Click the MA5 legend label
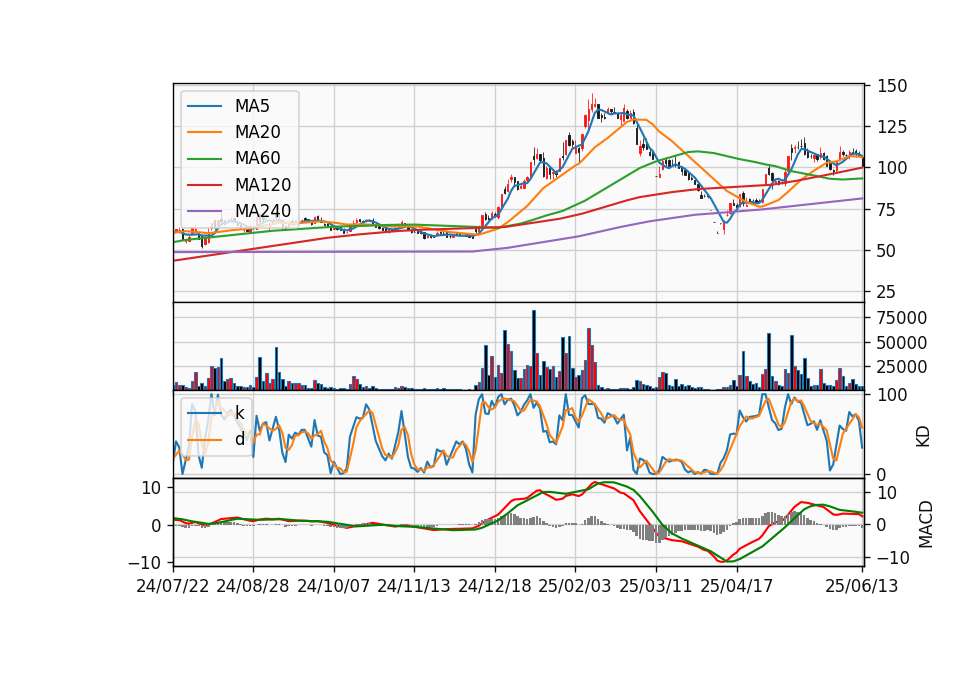This screenshot has height=690, width=960. tap(252, 106)
